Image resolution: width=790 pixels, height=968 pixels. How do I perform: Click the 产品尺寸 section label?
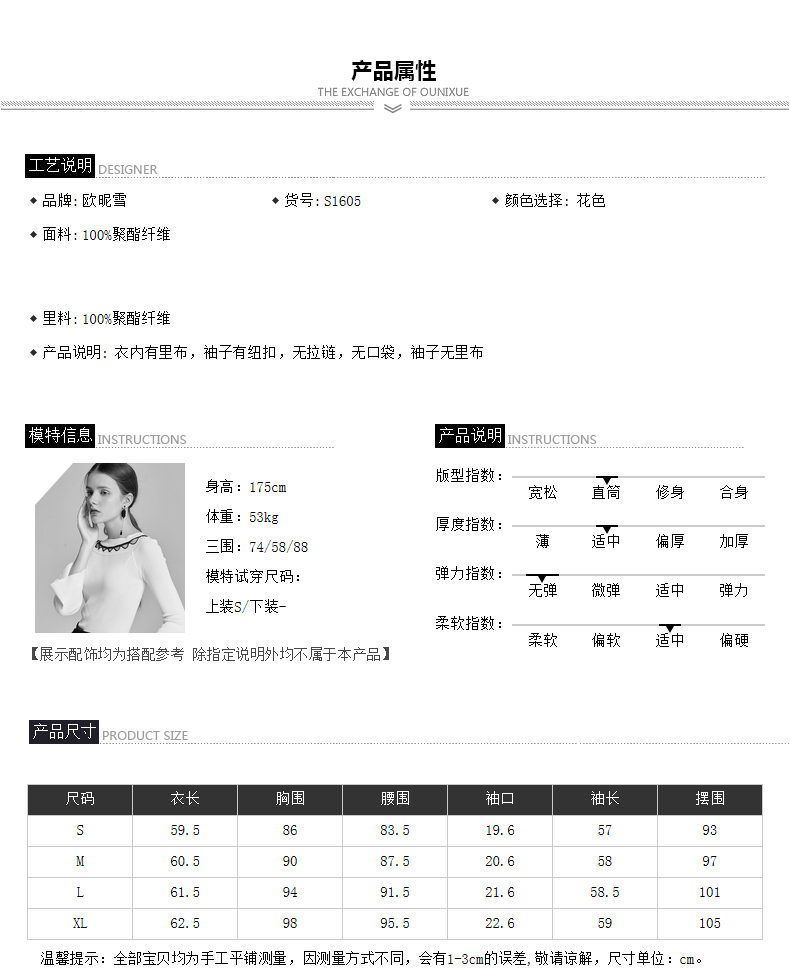64,732
